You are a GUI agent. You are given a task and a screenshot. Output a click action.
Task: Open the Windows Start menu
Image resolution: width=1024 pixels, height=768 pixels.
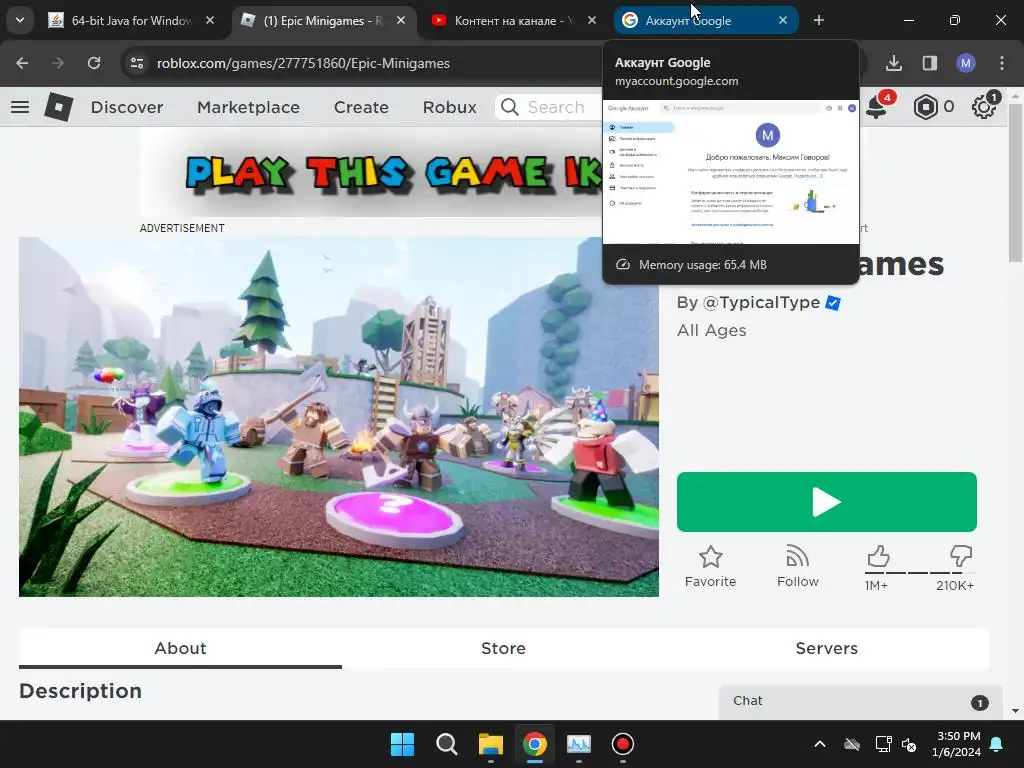pos(402,744)
